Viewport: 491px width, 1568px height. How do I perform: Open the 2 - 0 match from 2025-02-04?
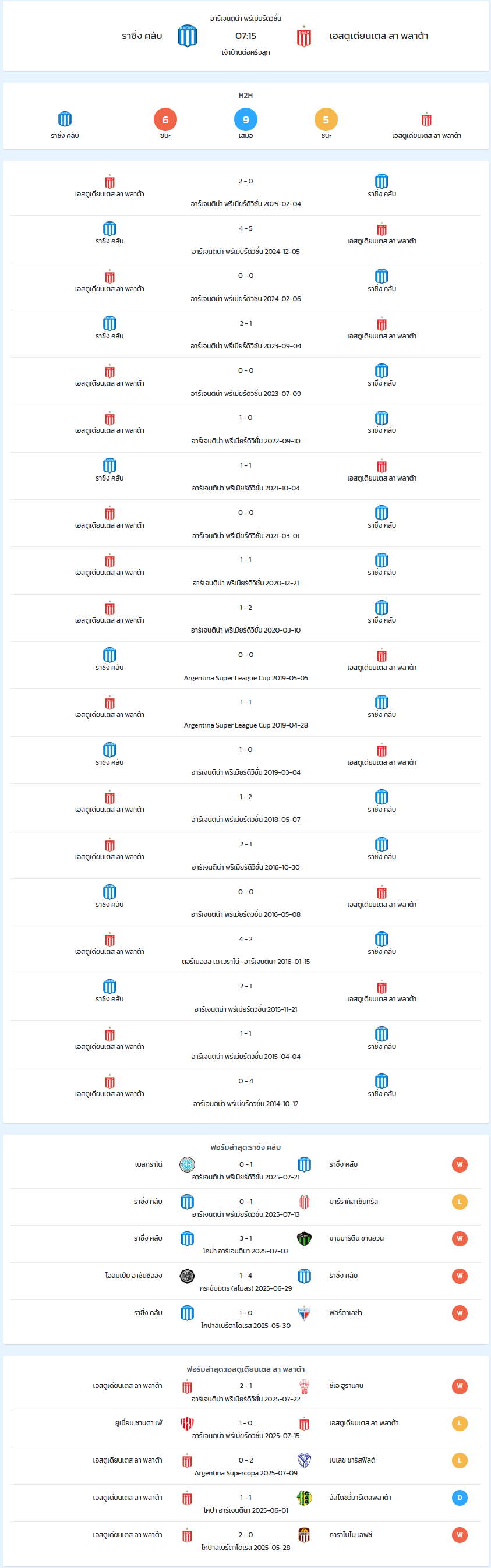pyautogui.click(x=246, y=192)
